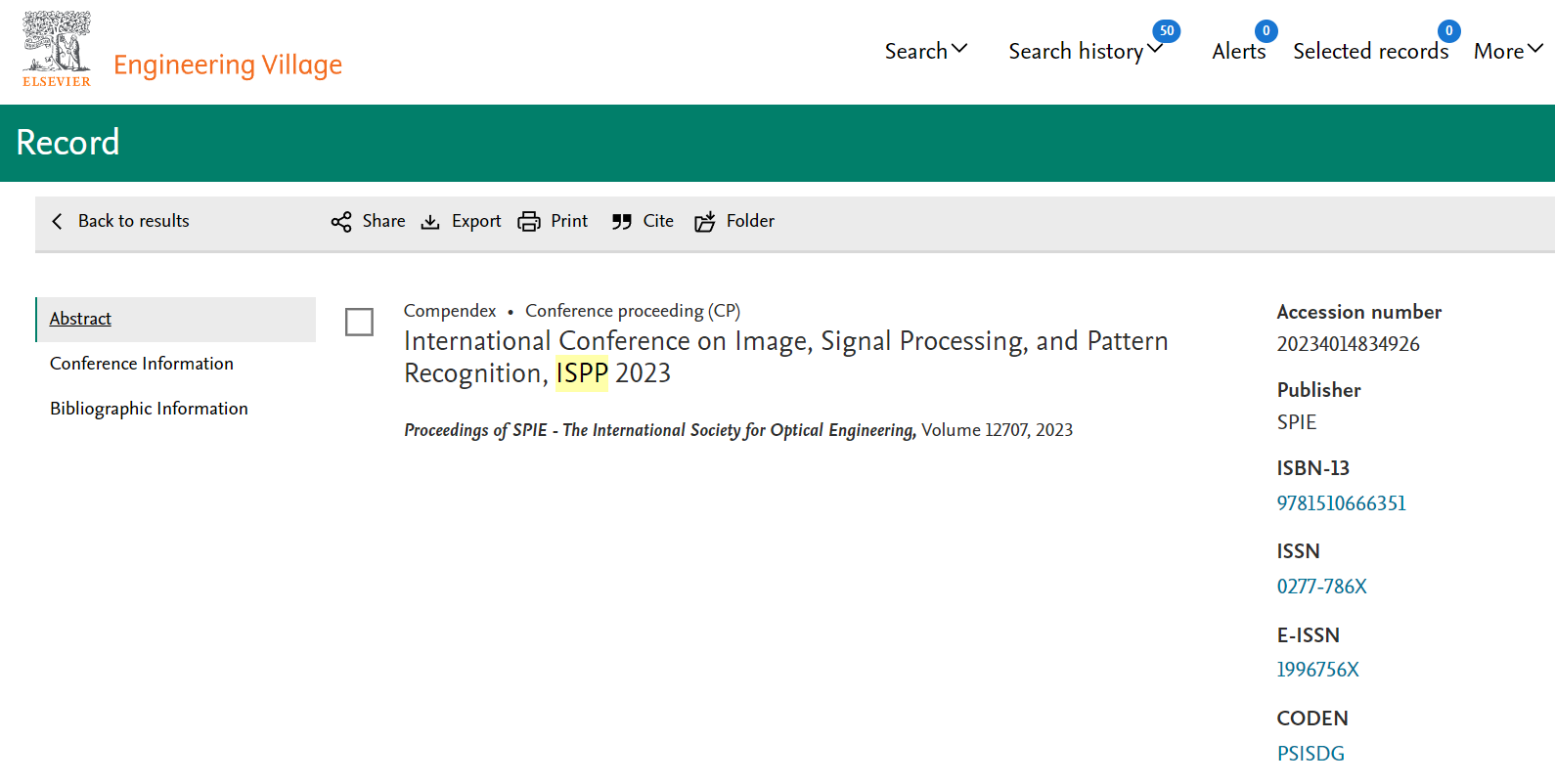Click the highlighted ISPP term in title
This screenshot has height=784, width=1555.
582,373
